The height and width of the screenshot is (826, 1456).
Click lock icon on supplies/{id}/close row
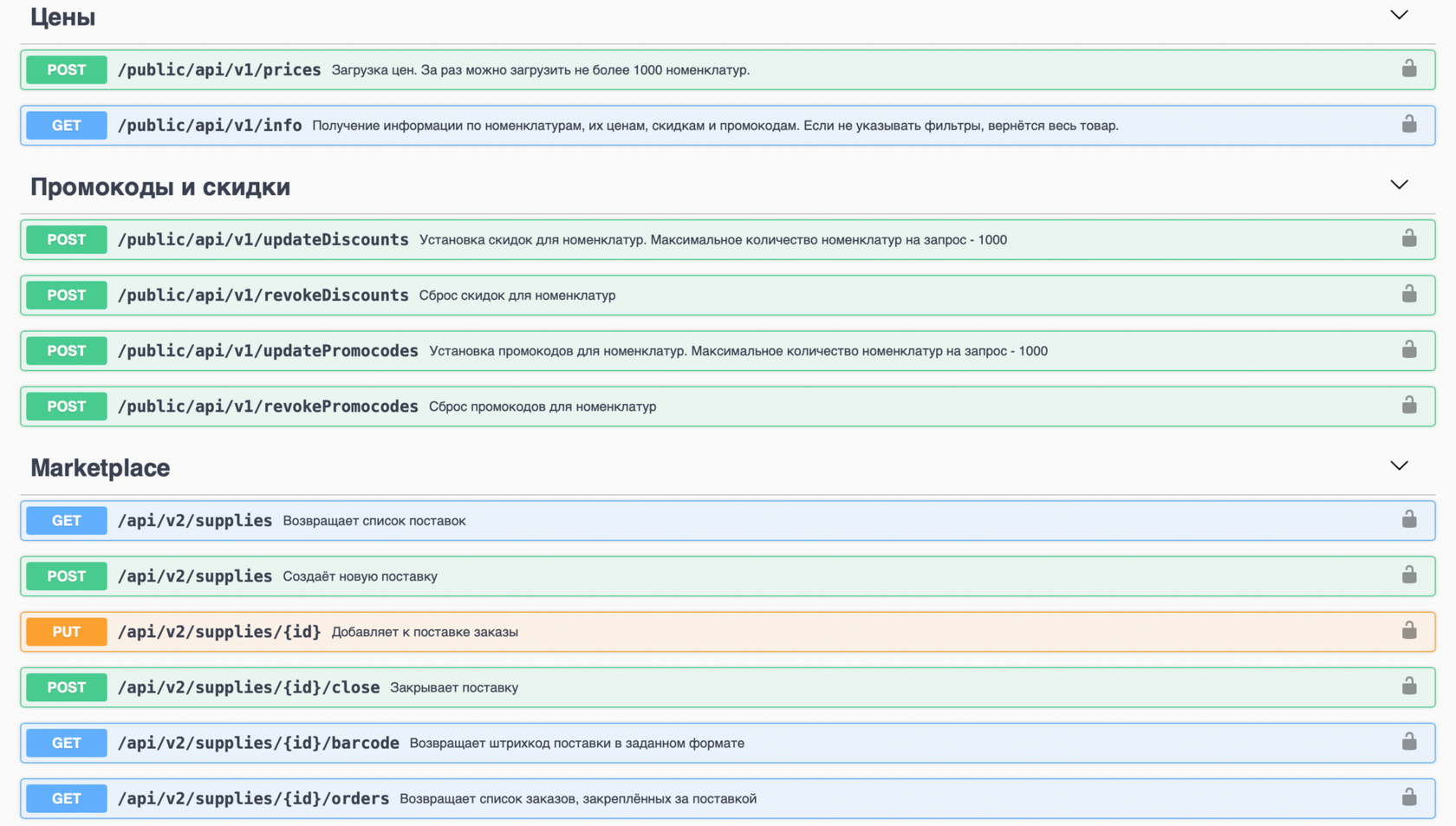pos(1409,686)
